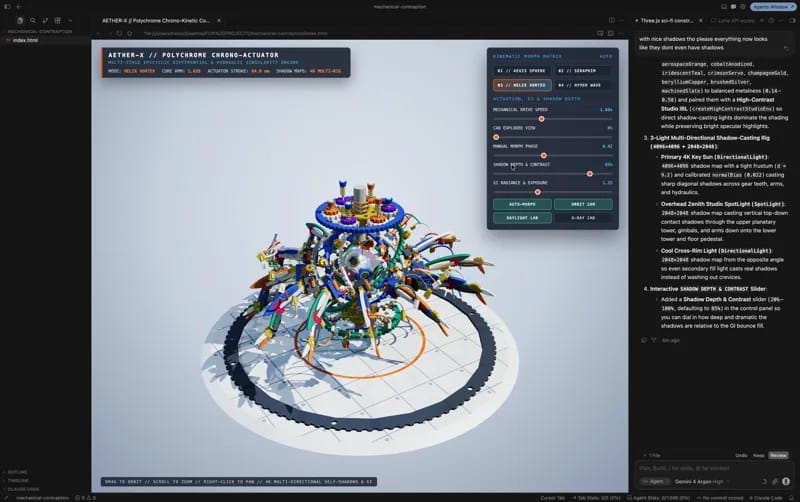This screenshot has height=502, width=800.
Task: Click the notifications bell in status bar
Action: (x=791, y=498)
